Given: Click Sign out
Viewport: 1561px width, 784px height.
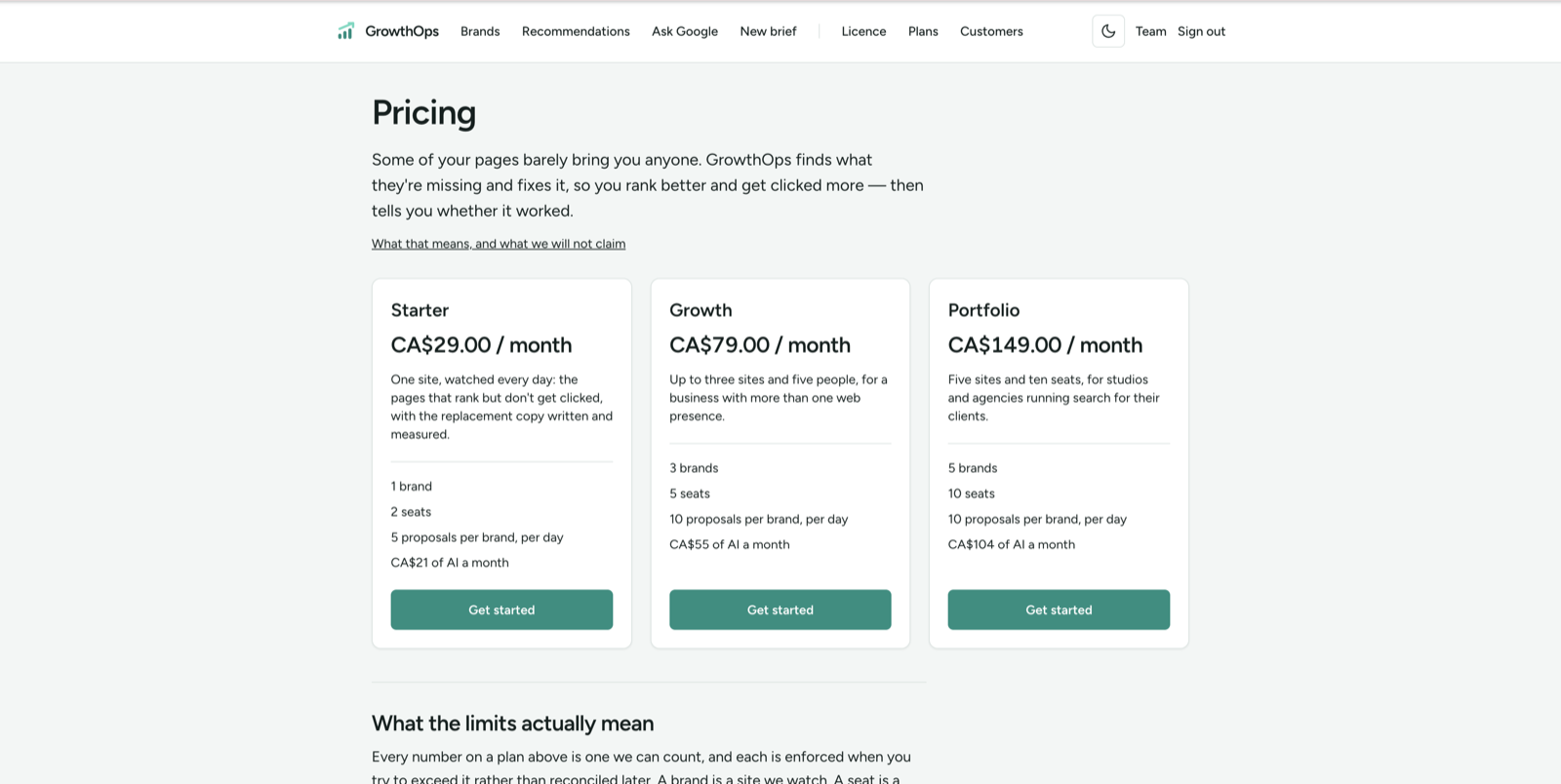Looking at the screenshot, I should tap(1201, 31).
